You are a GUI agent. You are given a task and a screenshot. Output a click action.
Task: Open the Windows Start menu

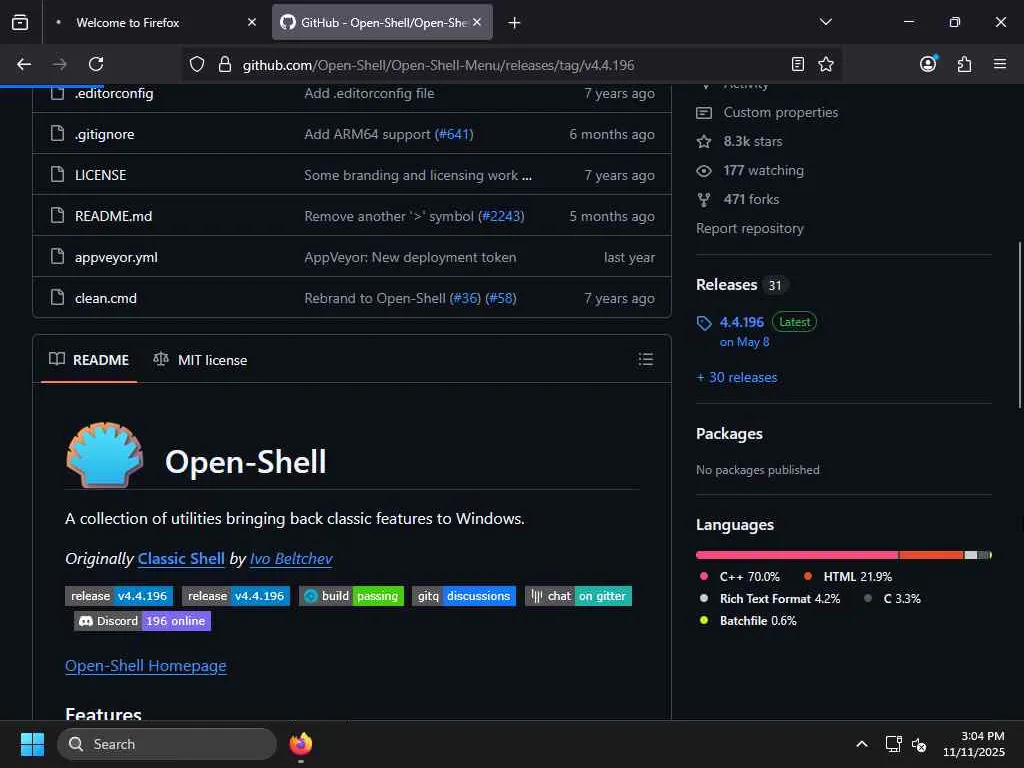click(32, 744)
